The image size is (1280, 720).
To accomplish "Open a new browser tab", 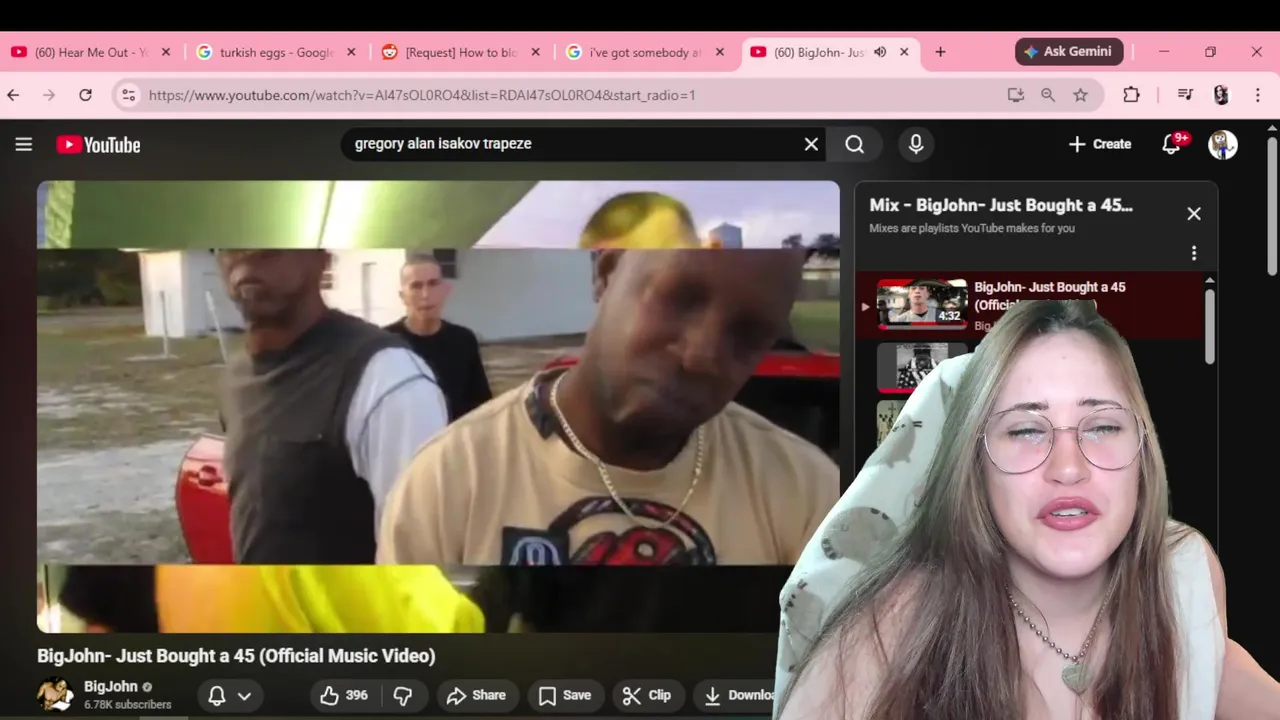I will coord(940,52).
